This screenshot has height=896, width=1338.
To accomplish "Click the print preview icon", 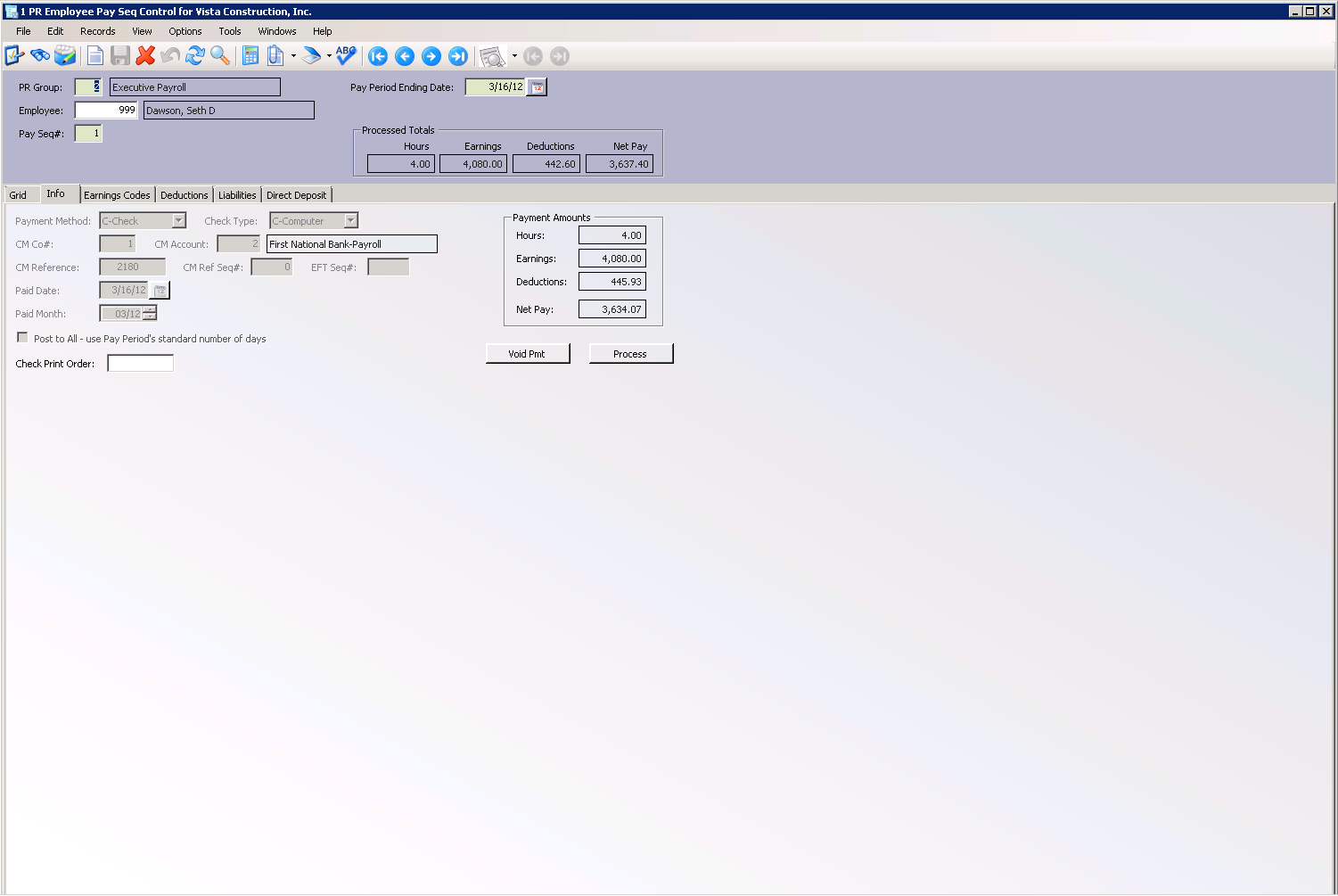I will [x=493, y=57].
